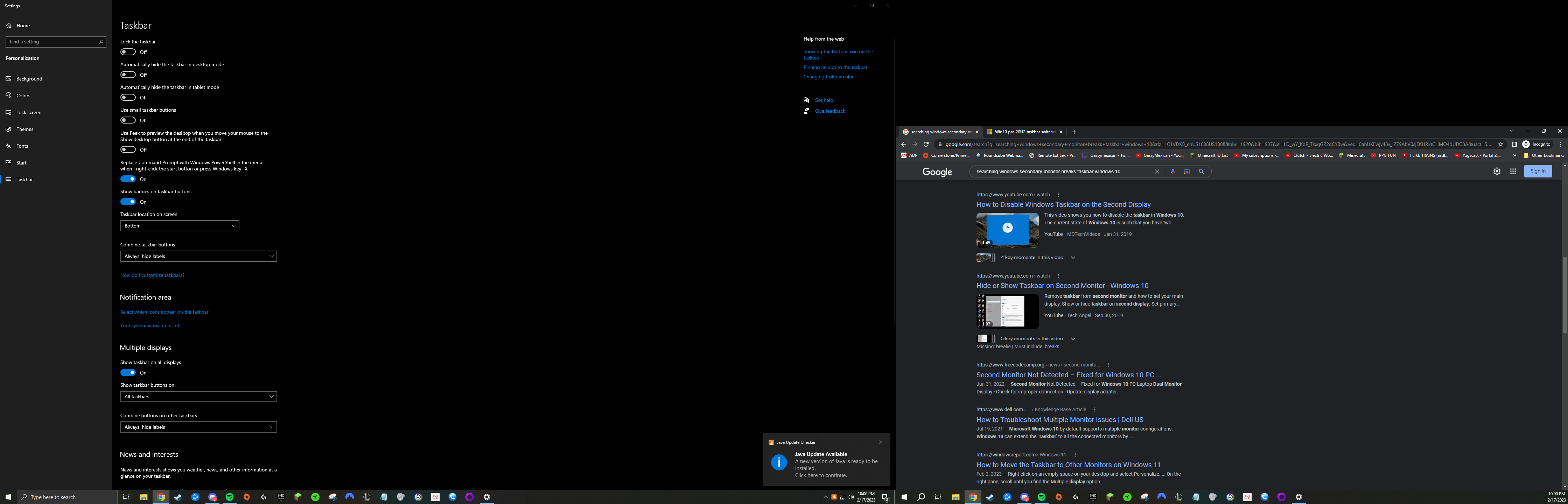Screen dimensions: 1568x504
Task: Open Hide or Show Taskbar on Second Monitor result
Action: pos(1062,286)
